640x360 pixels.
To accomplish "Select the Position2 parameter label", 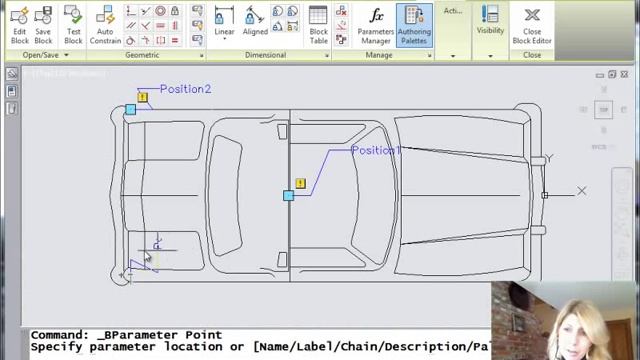I will point(186,89).
